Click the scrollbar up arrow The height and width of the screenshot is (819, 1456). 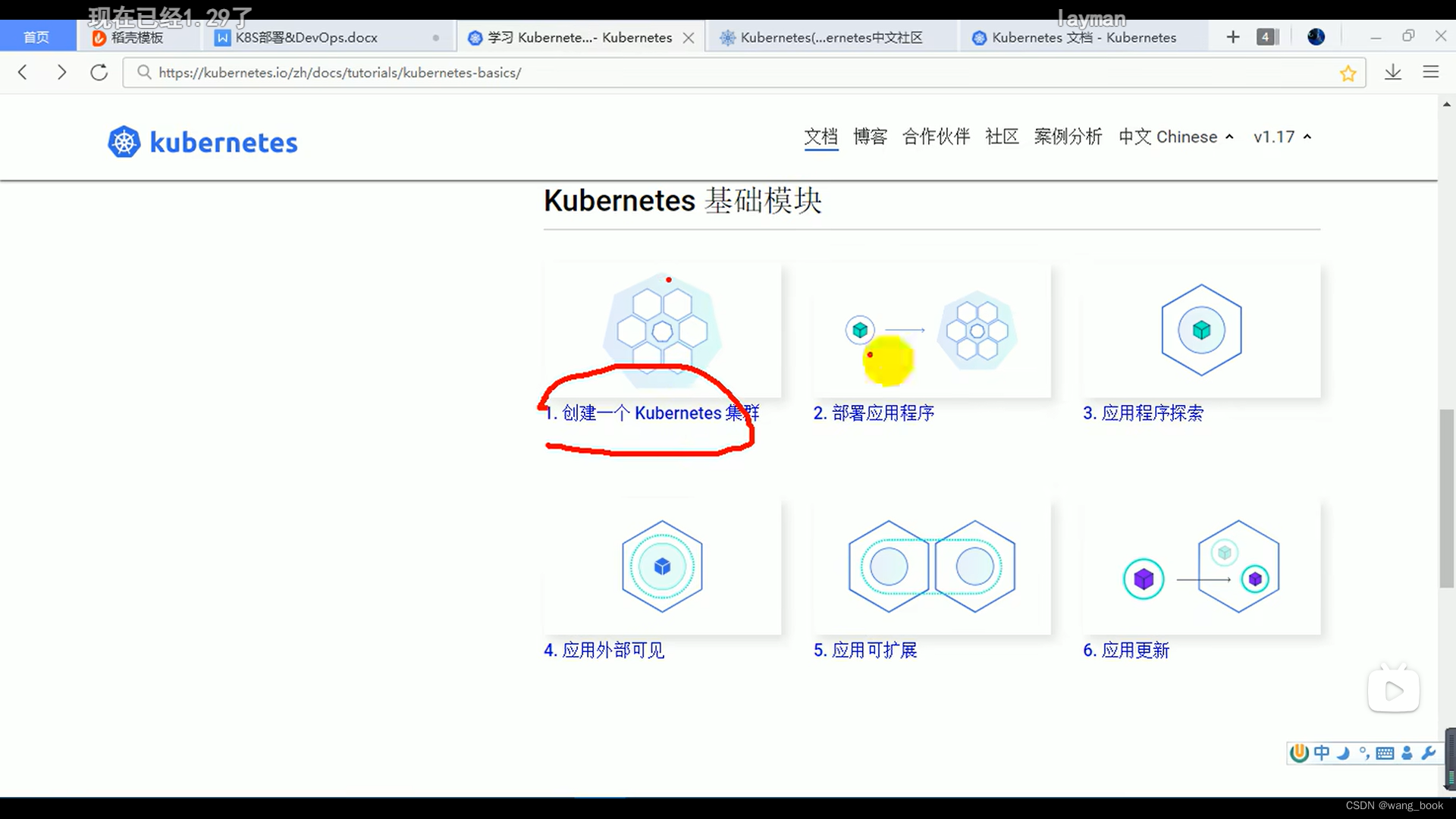1447,105
